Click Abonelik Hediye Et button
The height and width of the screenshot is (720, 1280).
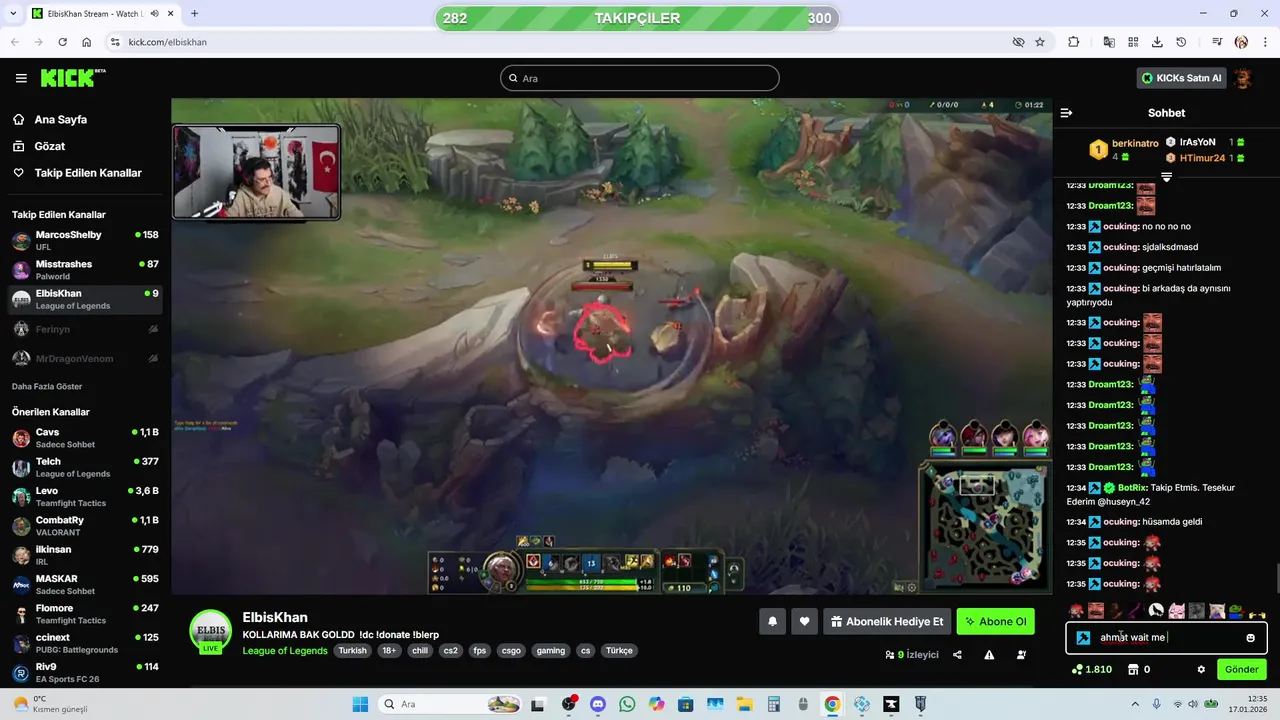tap(886, 621)
